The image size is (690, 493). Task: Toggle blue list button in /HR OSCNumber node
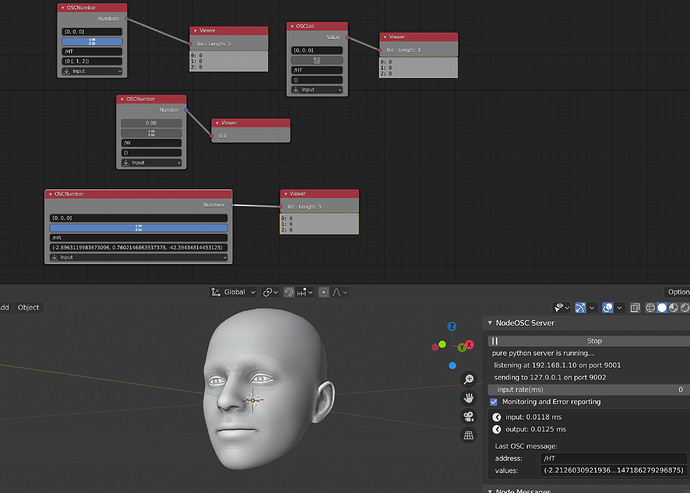click(139, 228)
